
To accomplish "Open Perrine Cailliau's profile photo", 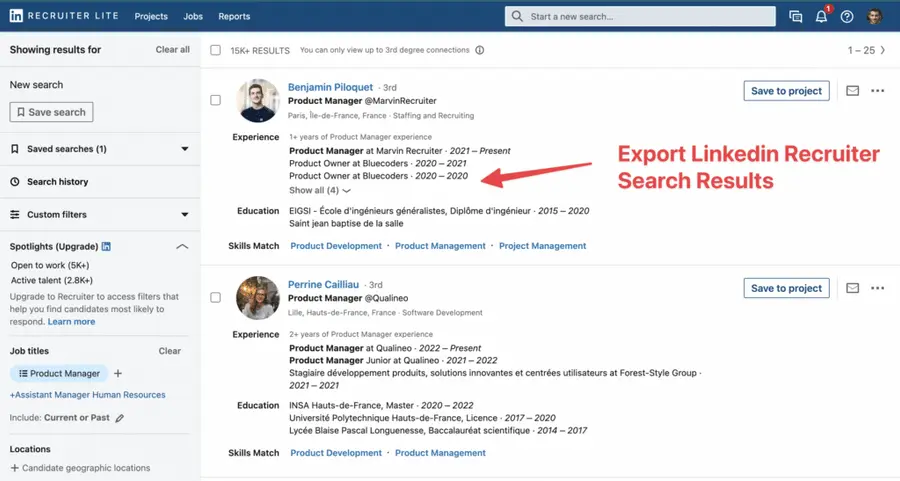I will click(258, 298).
